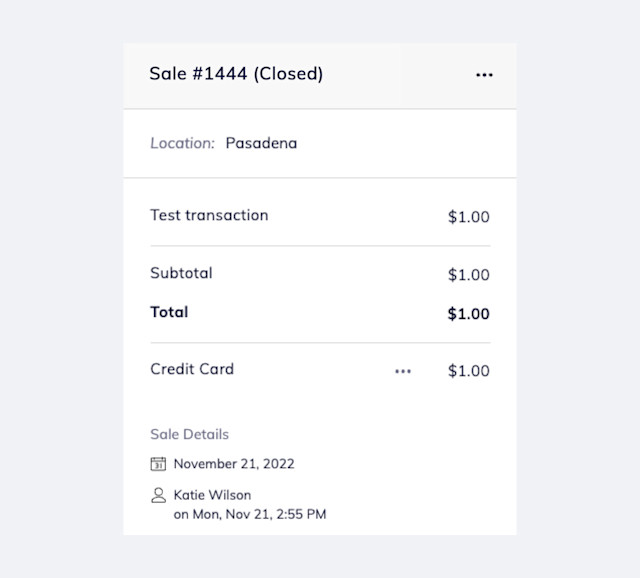Click the Test transaction $1.00 price

tap(469, 217)
